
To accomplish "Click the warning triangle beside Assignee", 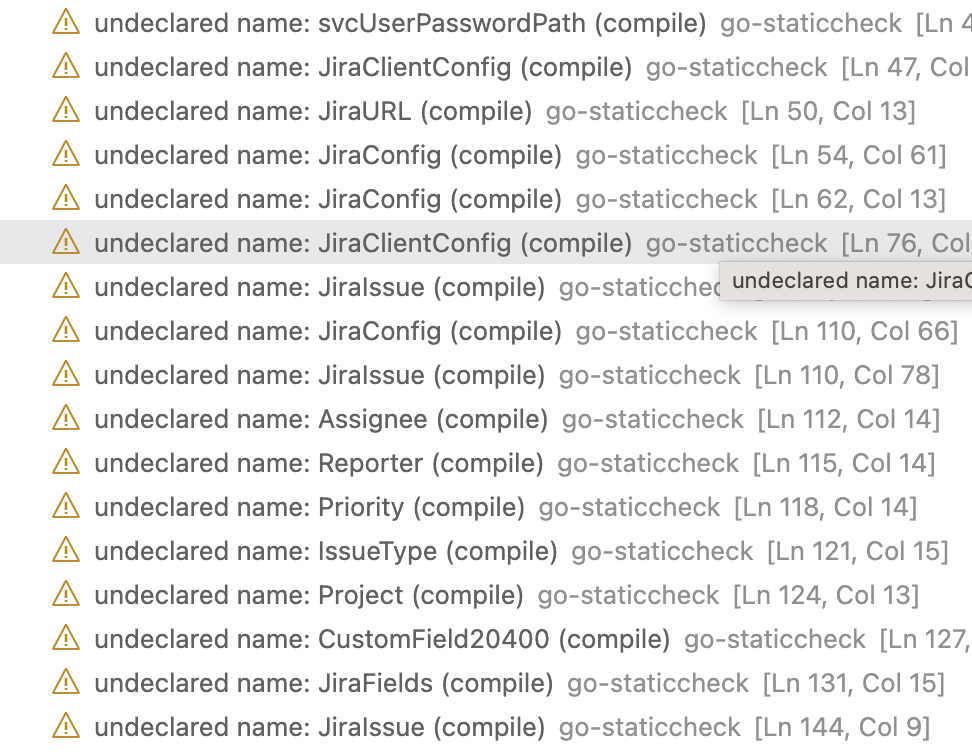I will (x=65, y=419).
